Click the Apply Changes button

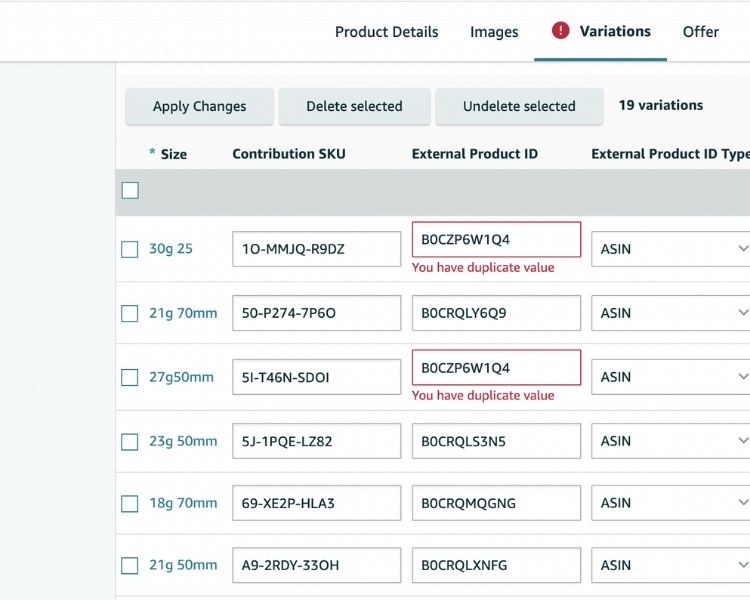tap(199, 106)
